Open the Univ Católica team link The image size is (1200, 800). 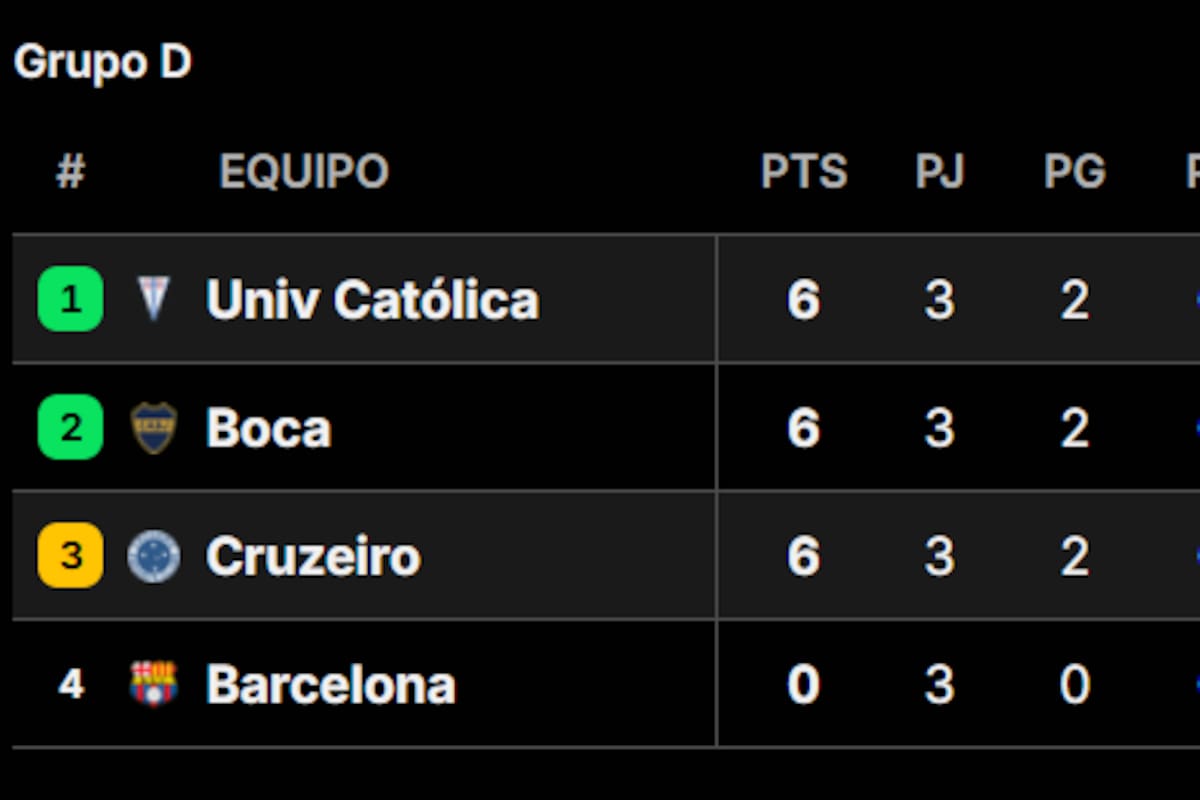[x=372, y=299]
